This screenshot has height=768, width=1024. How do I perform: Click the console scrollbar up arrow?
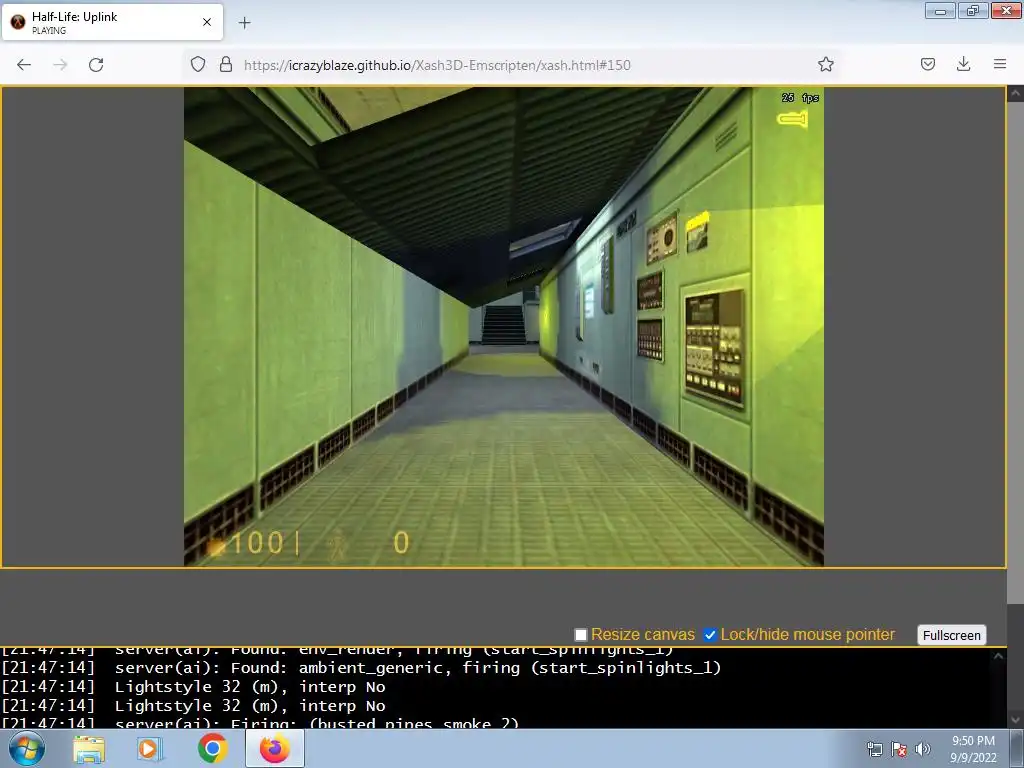click(x=999, y=656)
